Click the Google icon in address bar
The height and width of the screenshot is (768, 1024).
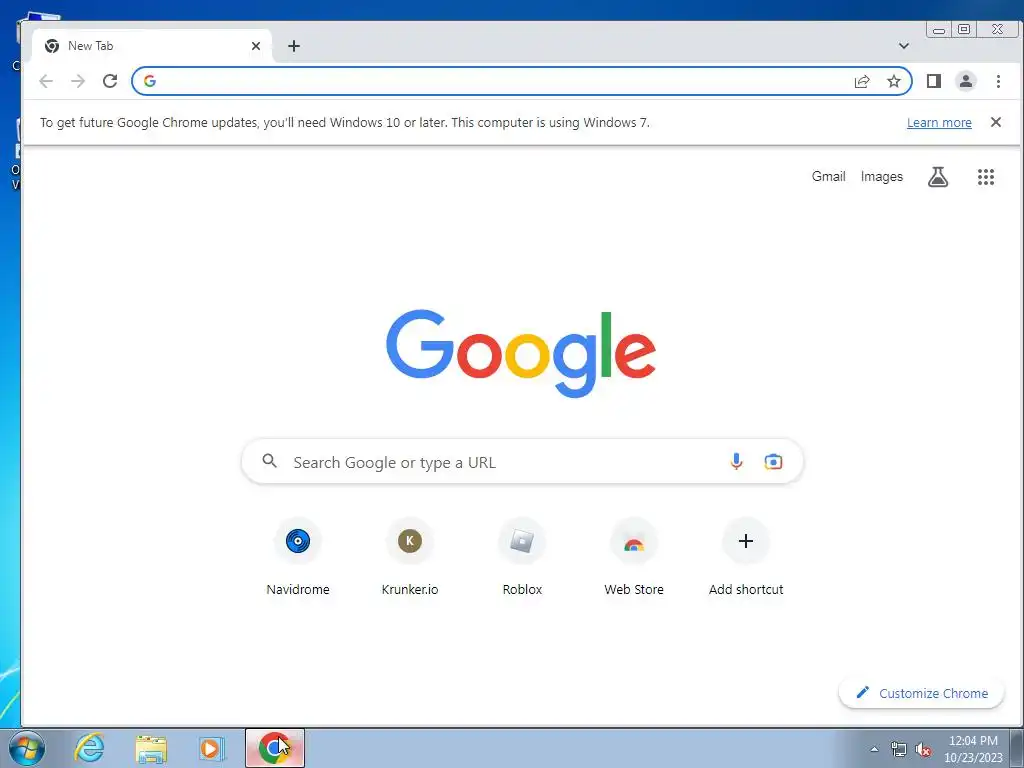150,81
